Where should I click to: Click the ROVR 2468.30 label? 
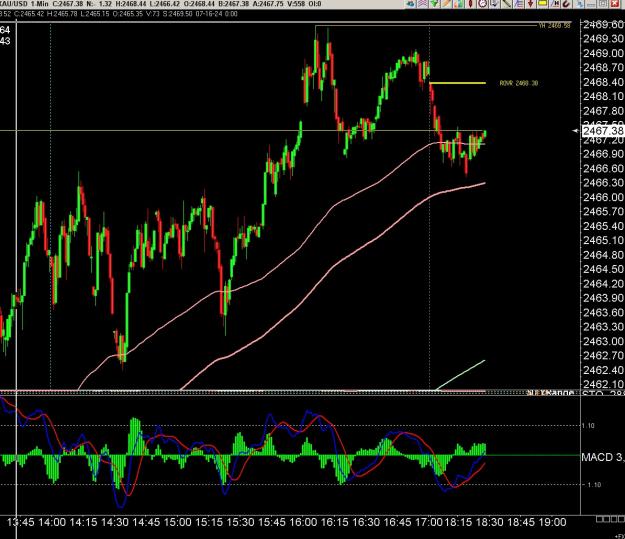[x=519, y=83]
